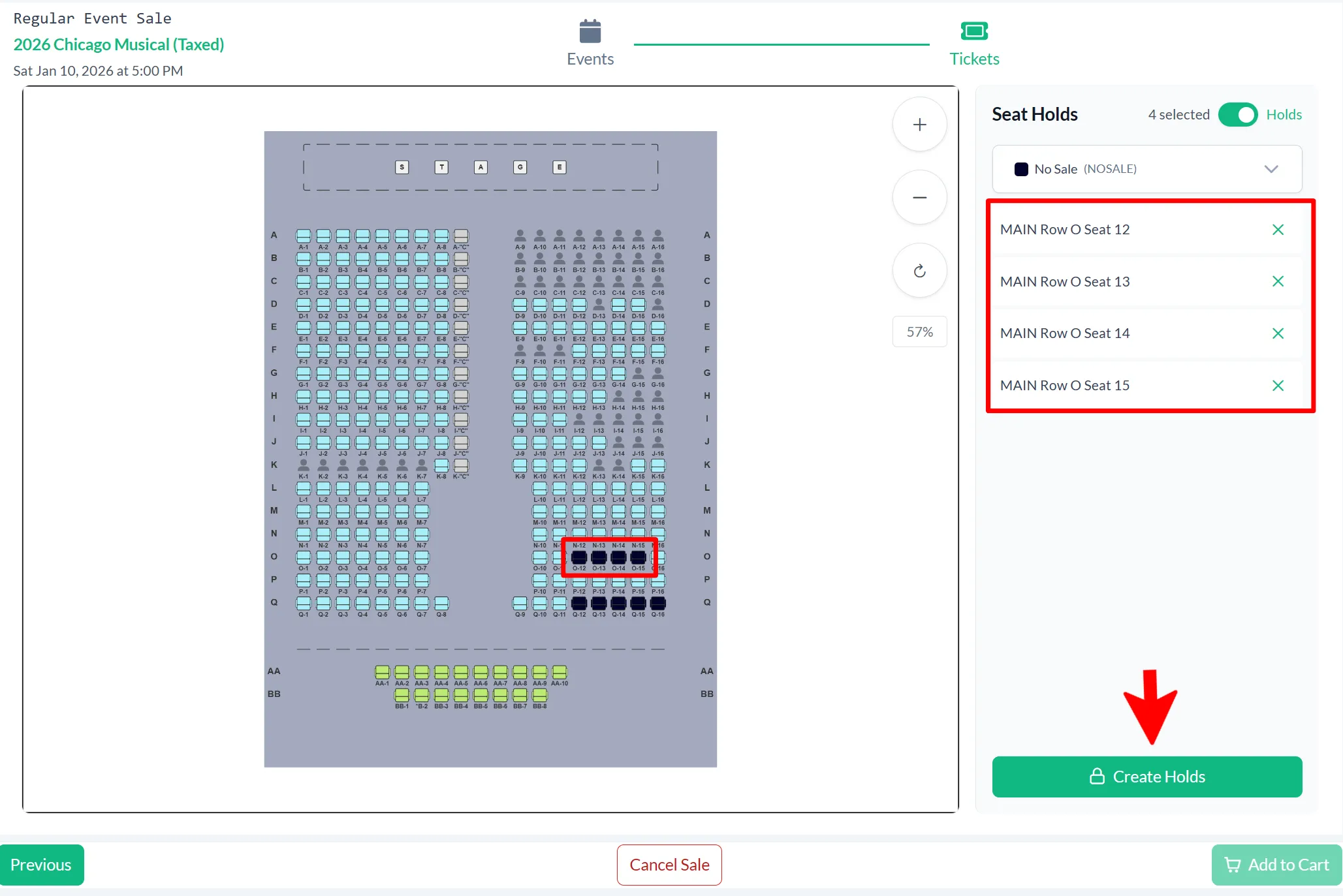Click the No Sale color swatch
Viewport: 1343px width, 896px height.
pyautogui.click(x=1021, y=169)
